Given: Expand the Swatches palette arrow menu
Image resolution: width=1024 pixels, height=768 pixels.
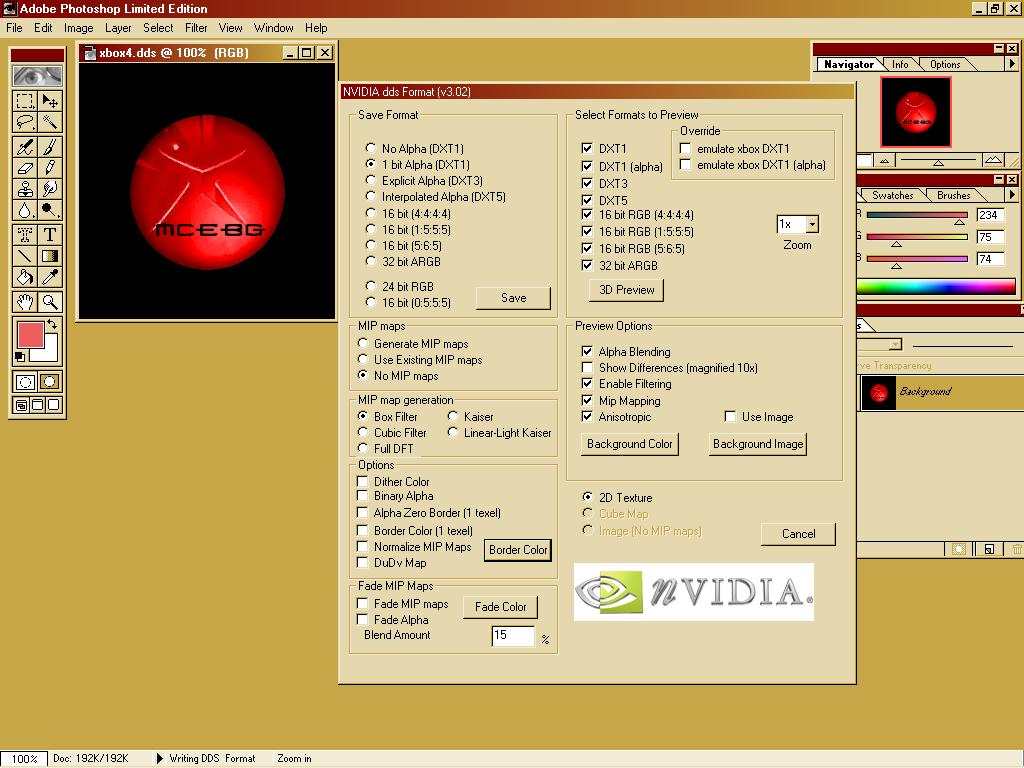Looking at the screenshot, I should pyautogui.click(x=1011, y=195).
